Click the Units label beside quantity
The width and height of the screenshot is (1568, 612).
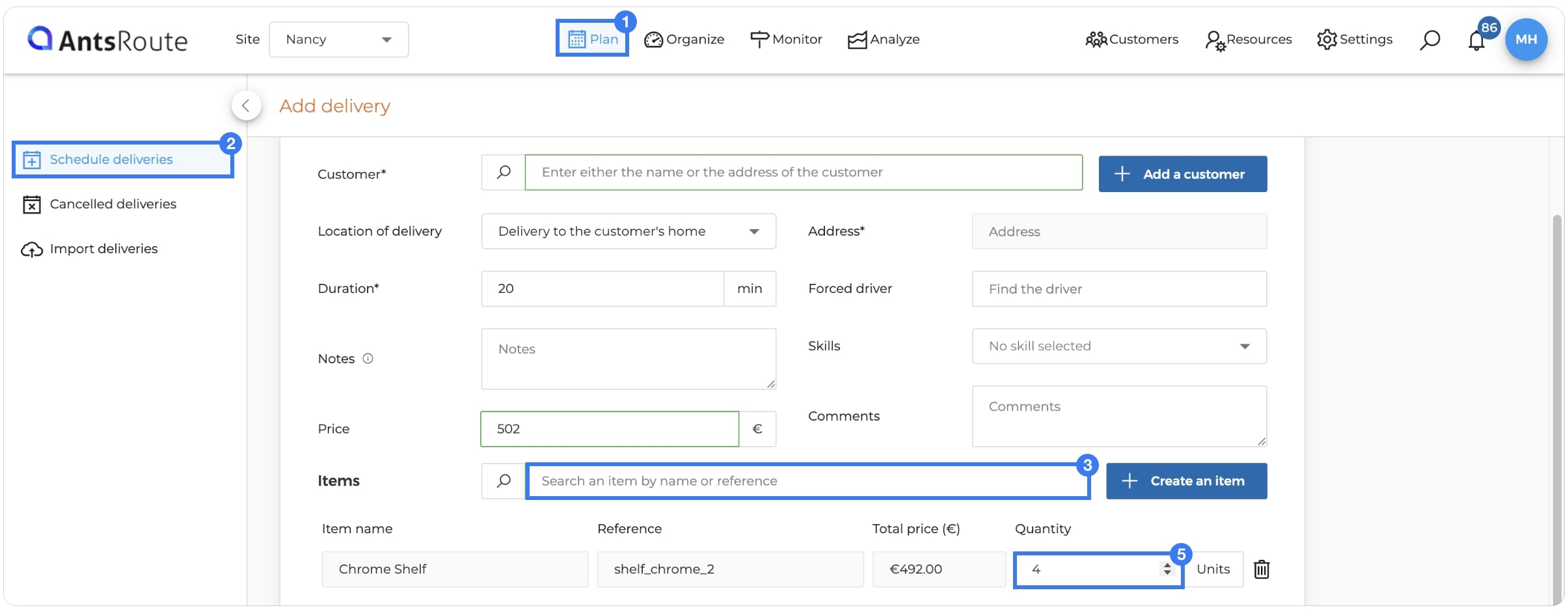click(x=1213, y=569)
